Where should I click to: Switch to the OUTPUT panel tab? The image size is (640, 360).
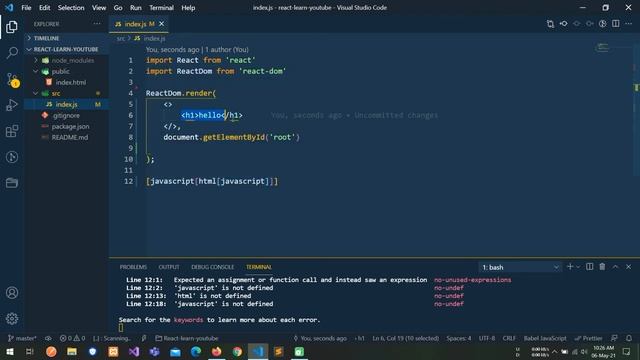[x=169, y=267]
